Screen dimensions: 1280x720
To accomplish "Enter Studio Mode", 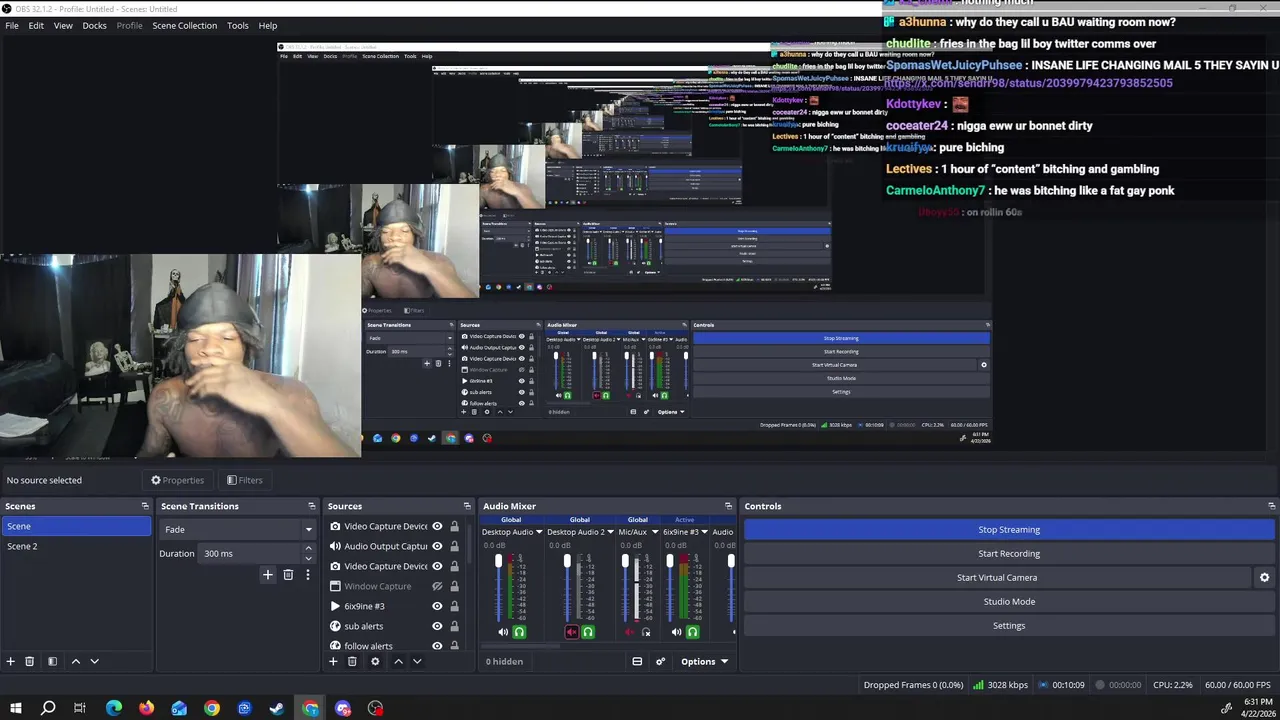I will (x=1009, y=601).
